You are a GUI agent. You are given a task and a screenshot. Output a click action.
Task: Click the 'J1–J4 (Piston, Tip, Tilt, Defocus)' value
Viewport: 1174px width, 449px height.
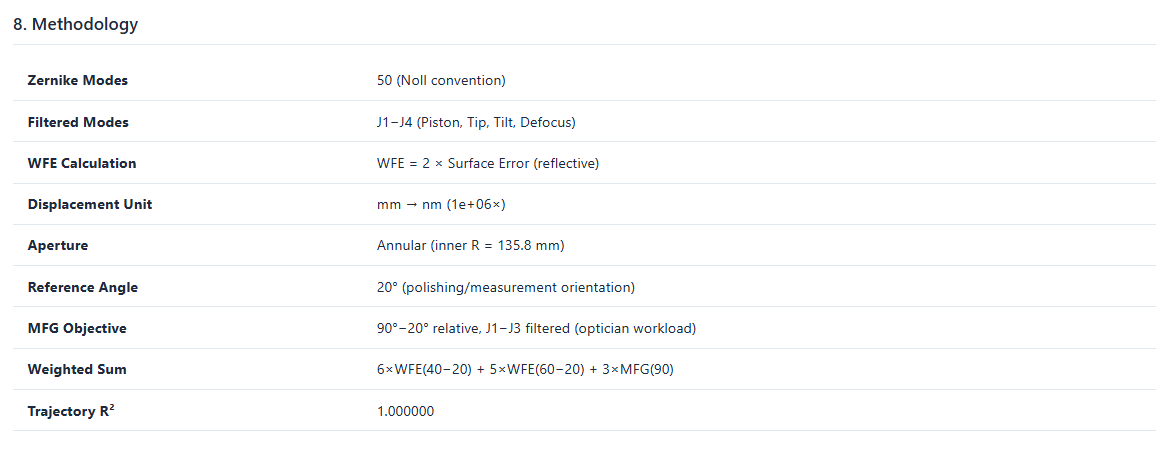point(476,122)
